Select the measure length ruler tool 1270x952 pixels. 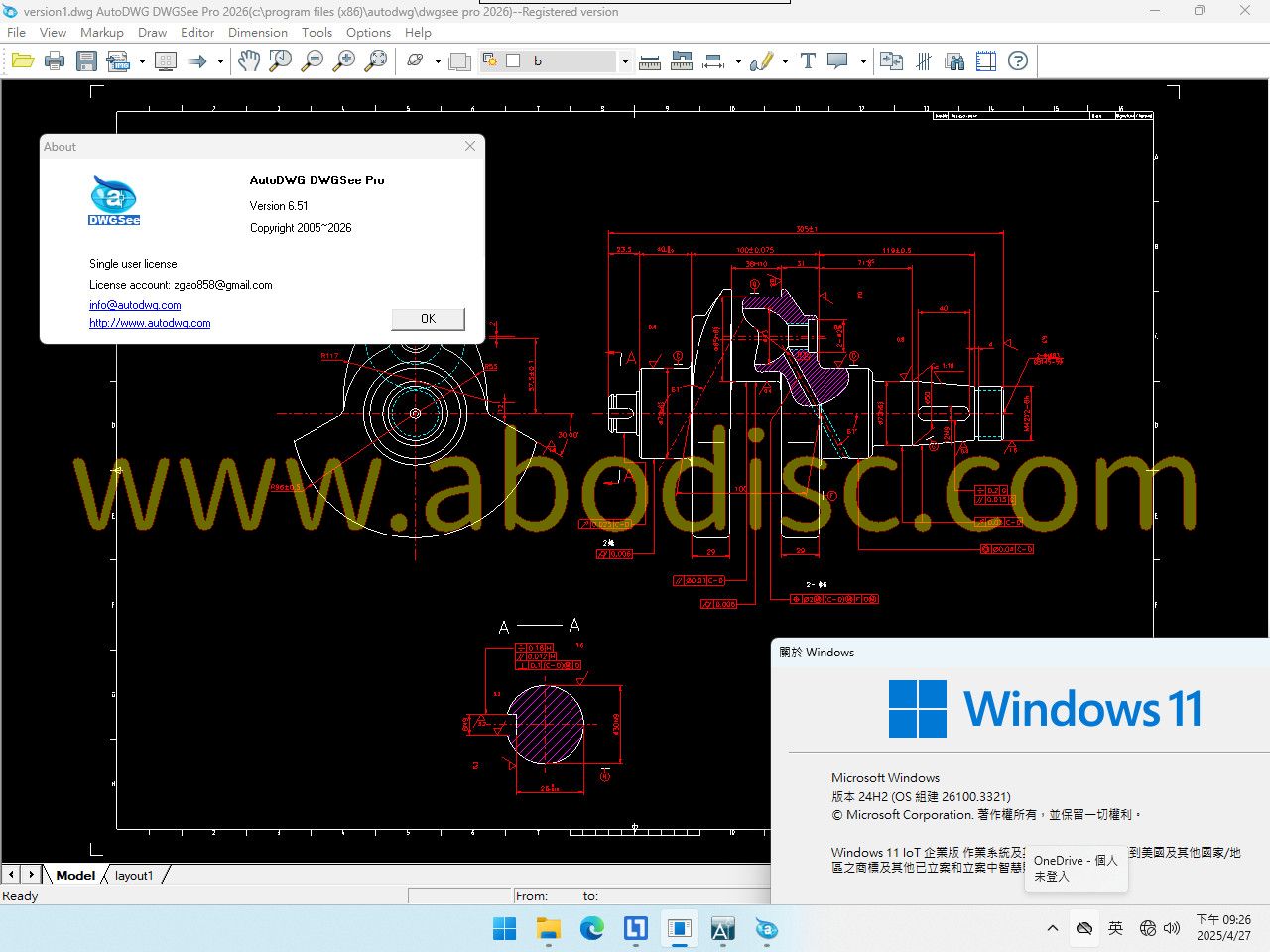point(650,61)
